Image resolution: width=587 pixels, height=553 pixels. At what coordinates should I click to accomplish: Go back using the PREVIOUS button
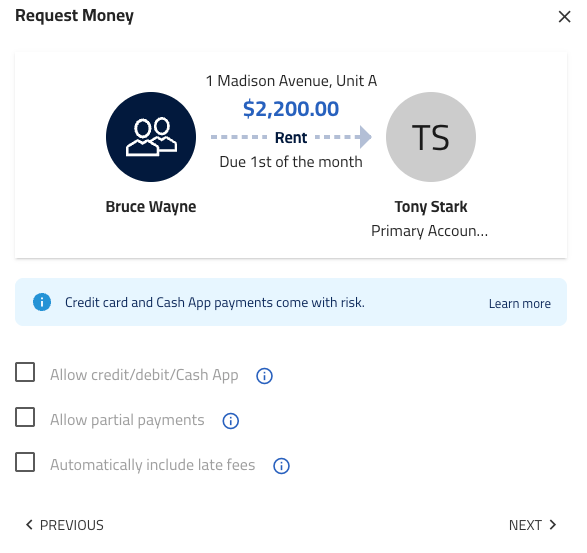(x=64, y=525)
